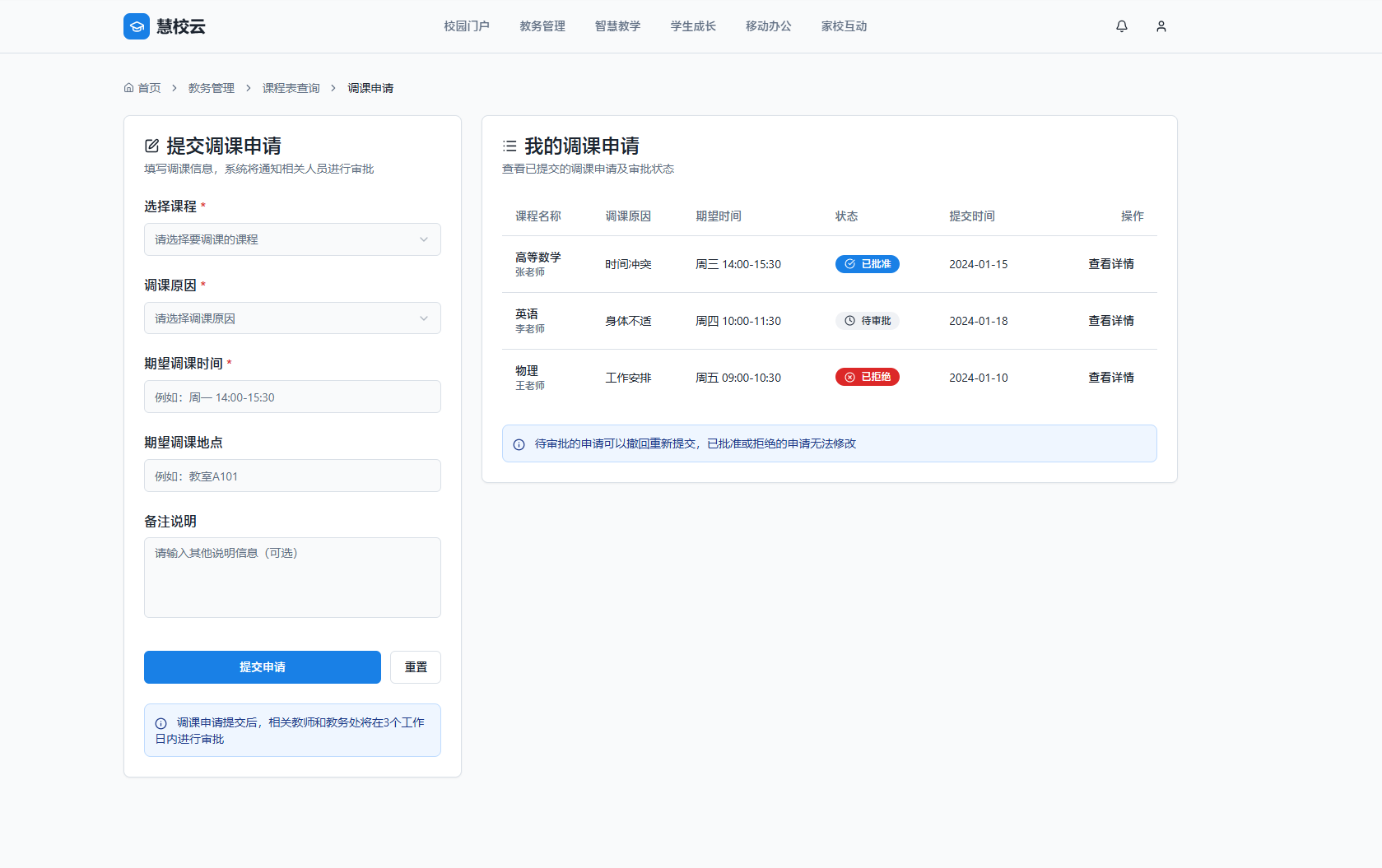Click 高等数学 course name cell
This screenshot has width=1382, height=868.
click(x=538, y=258)
